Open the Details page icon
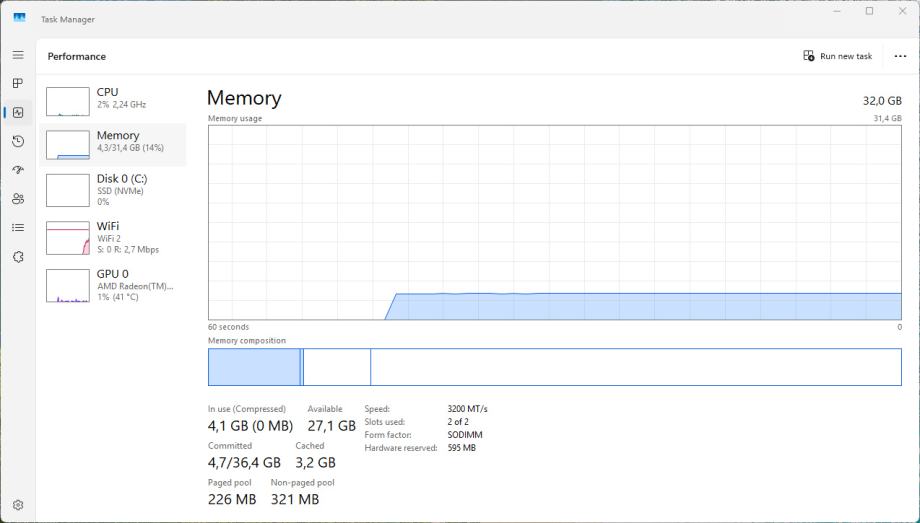Viewport: 920px width, 523px height. [18, 228]
